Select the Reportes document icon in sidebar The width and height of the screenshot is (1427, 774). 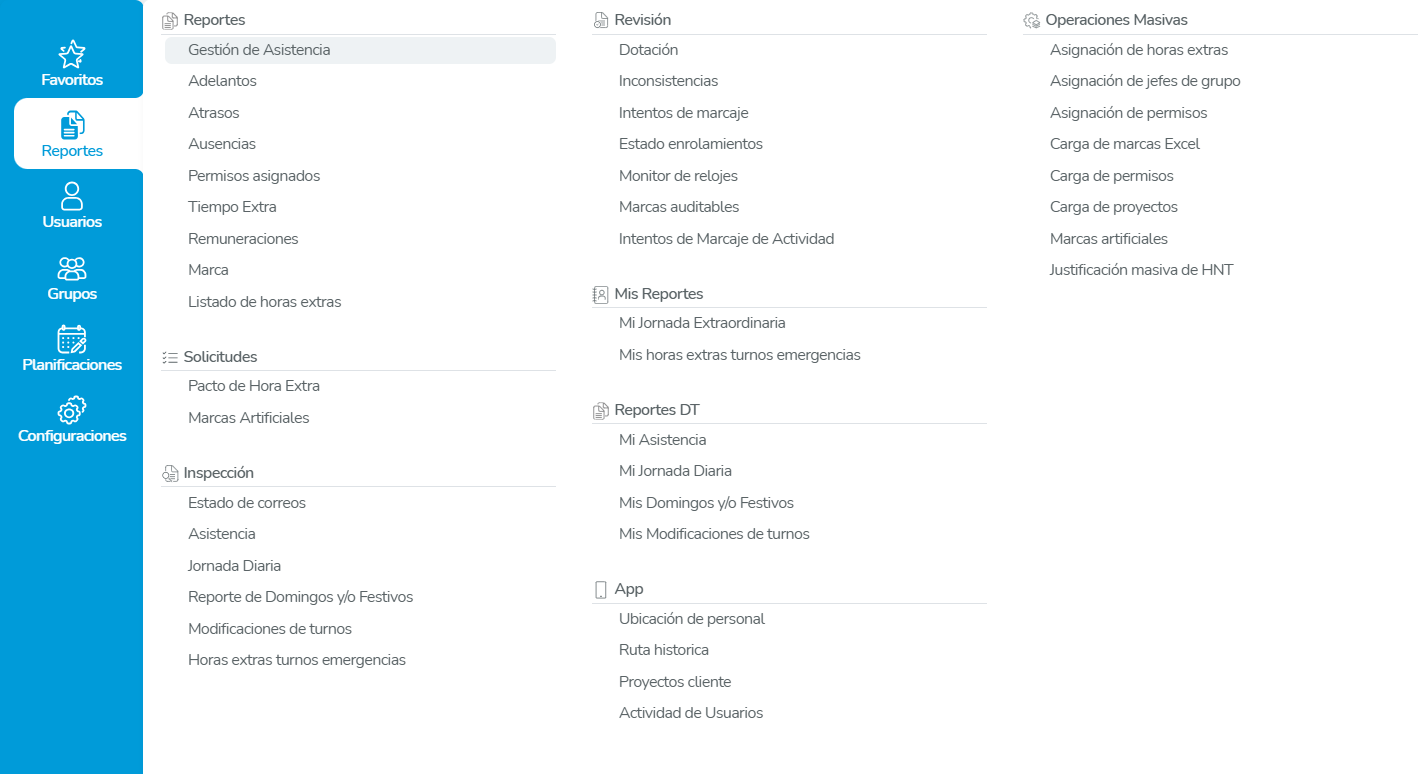(x=72, y=125)
